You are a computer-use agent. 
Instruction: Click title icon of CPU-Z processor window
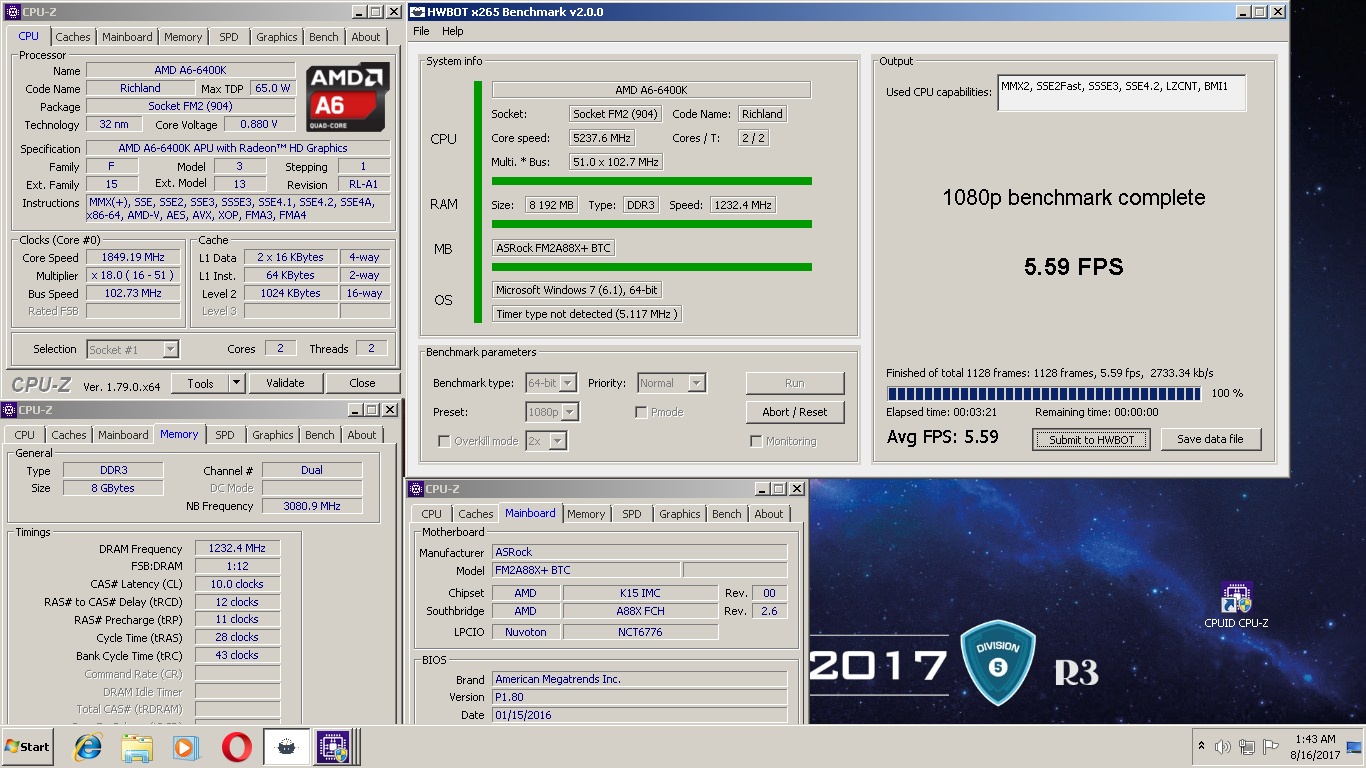pos(13,12)
